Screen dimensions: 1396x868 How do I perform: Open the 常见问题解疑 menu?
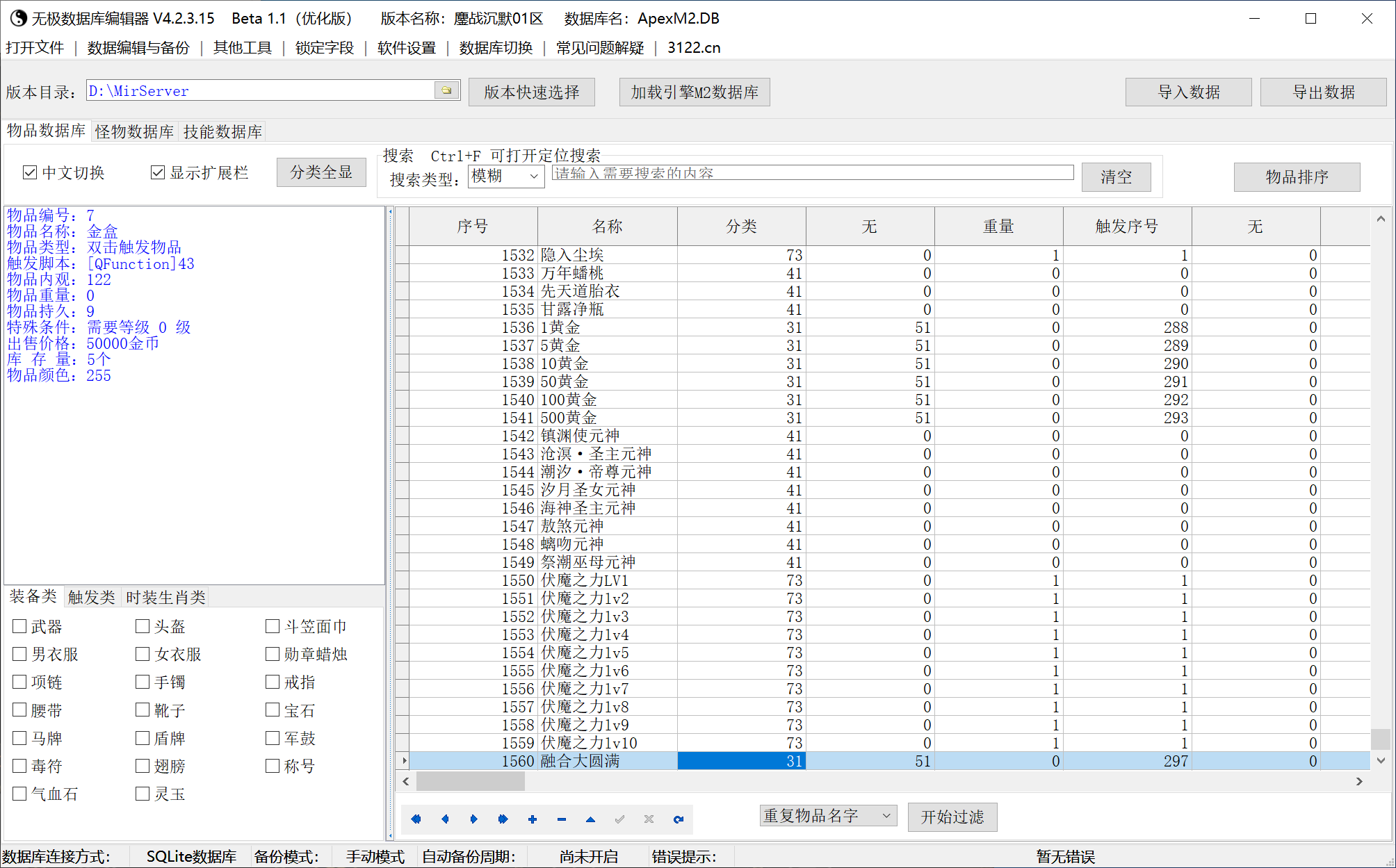coord(600,48)
